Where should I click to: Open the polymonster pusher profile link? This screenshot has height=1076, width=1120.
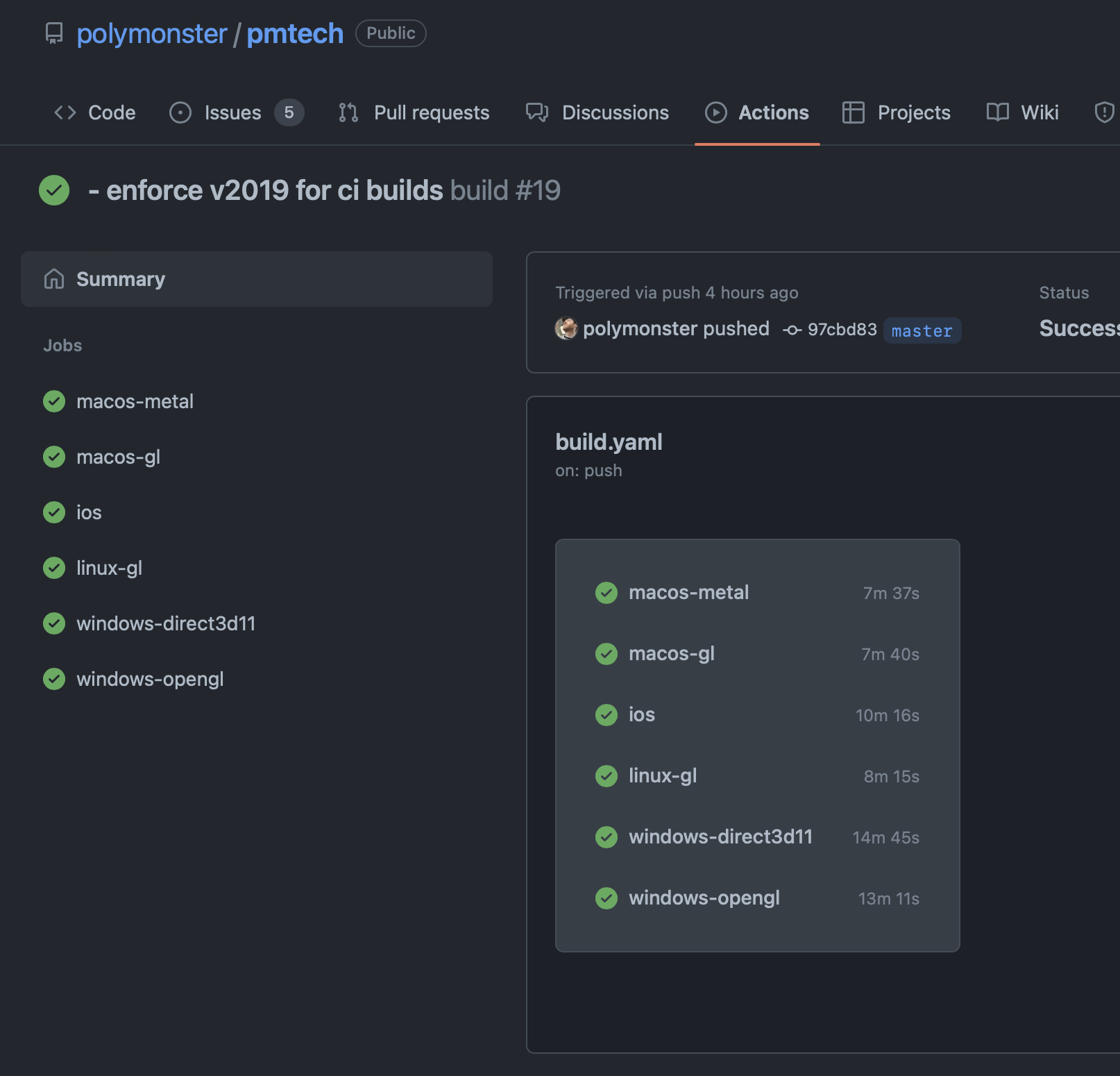coord(639,328)
